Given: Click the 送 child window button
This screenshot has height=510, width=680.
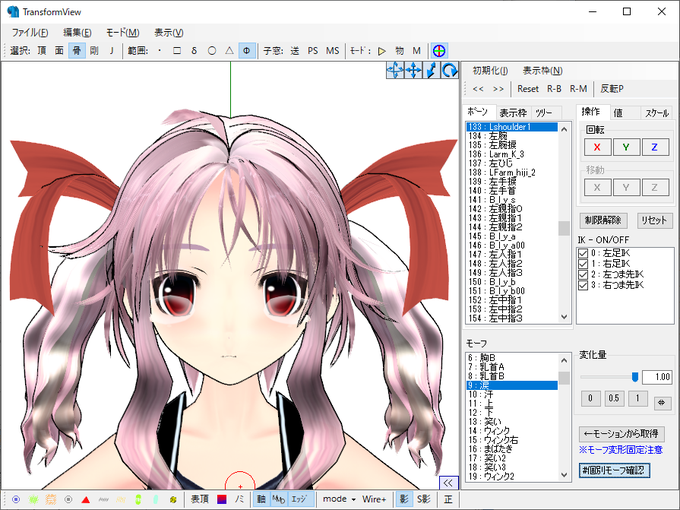Looking at the screenshot, I should tap(295, 51).
